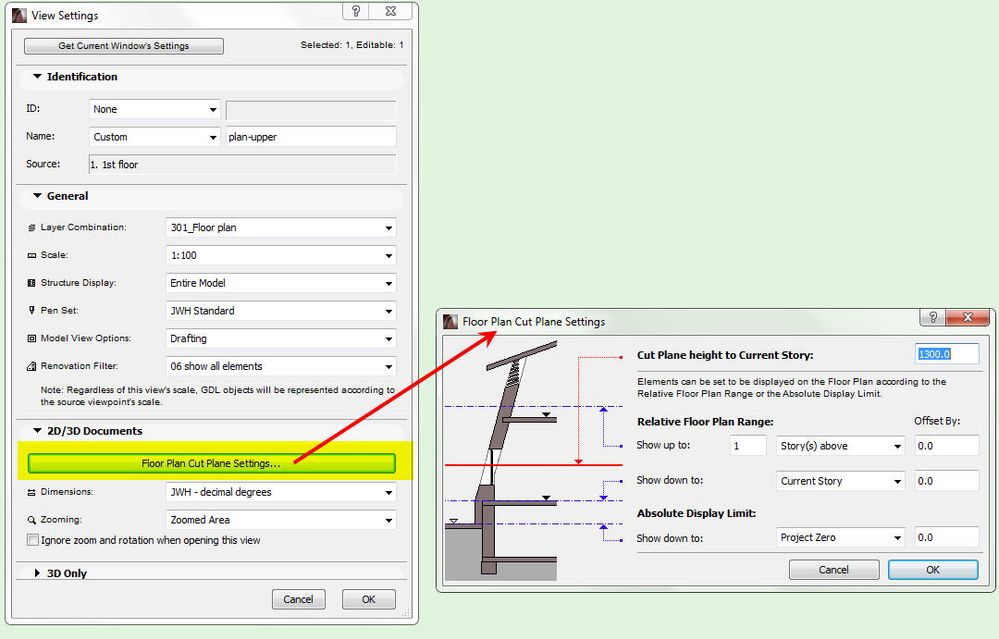Image resolution: width=999 pixels, height=639 pixels.
Task: Close the Floor Plan Cut Plane Settings dialog
Action: (x=968, y=317)
